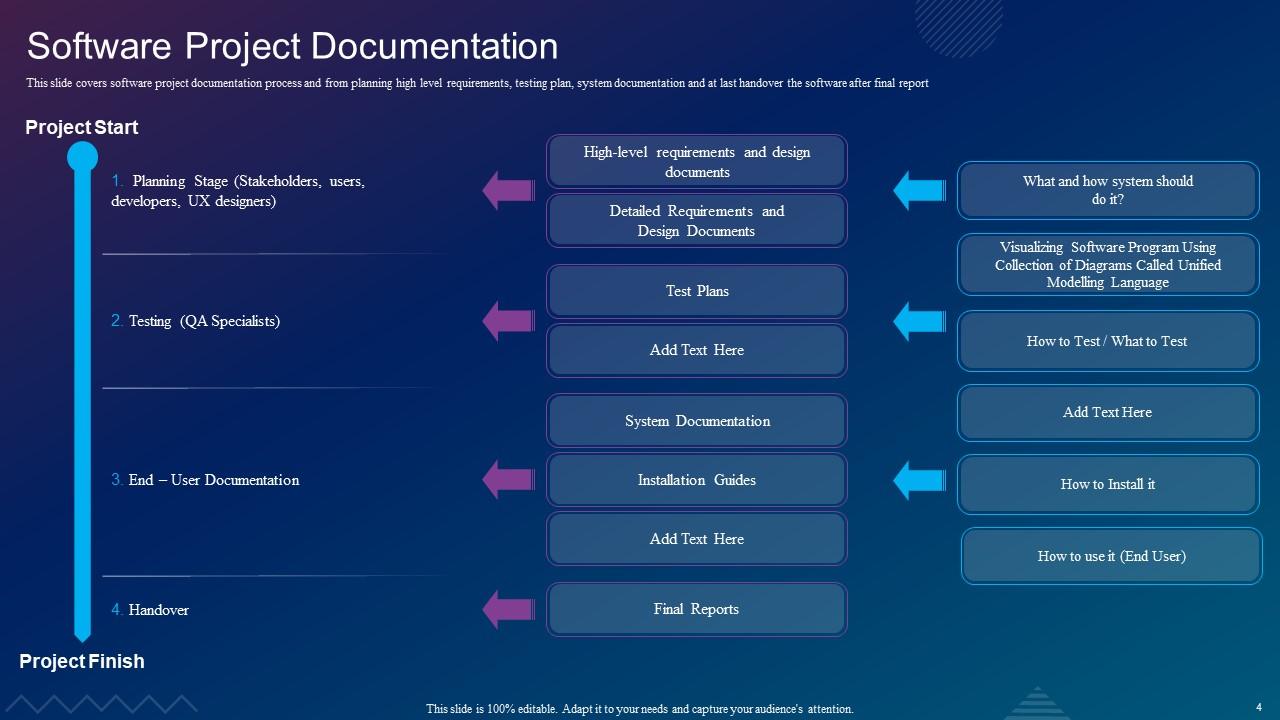Select the High-level requirements and design documents box
Image resolution: width=1280 pixels, height=720 pixels.
696,161
